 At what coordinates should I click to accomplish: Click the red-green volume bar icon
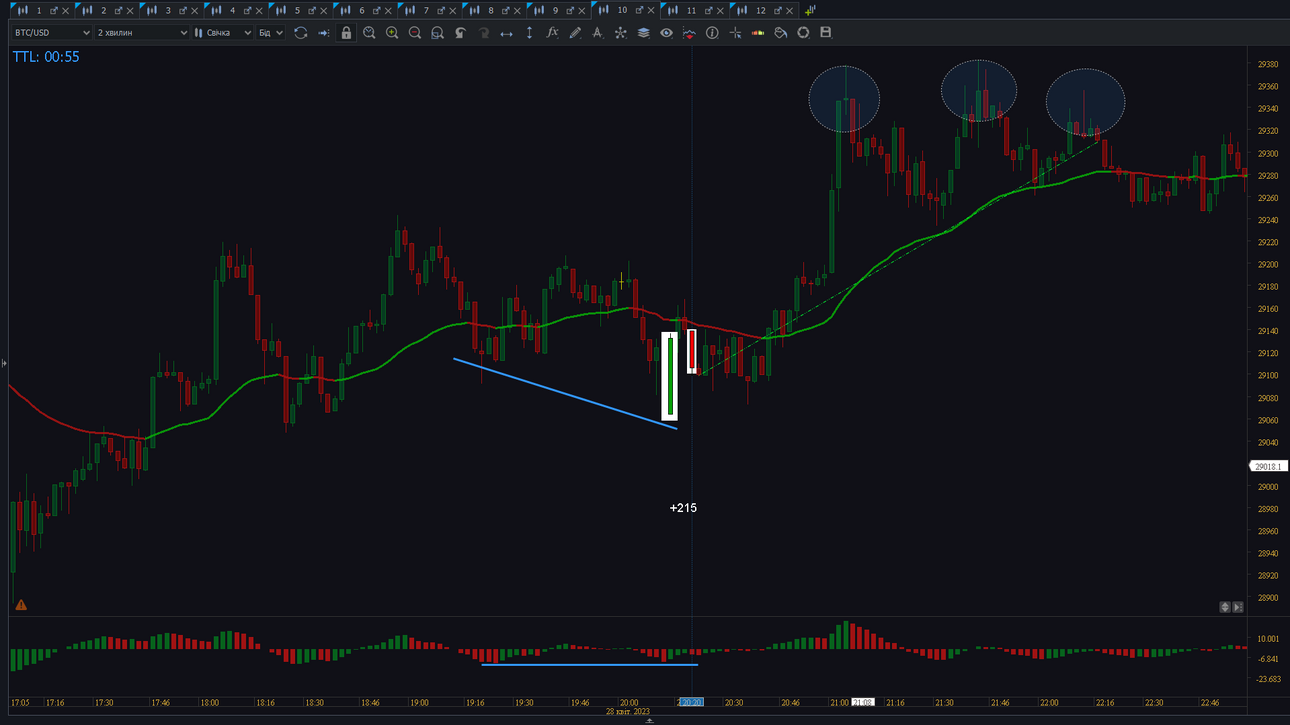(x=758, y=33)
